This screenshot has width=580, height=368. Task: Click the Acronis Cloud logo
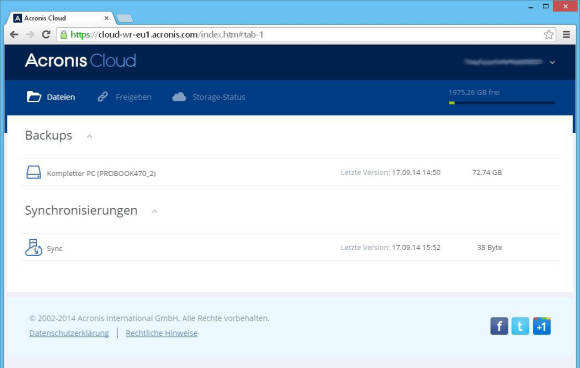coord(81,61)
